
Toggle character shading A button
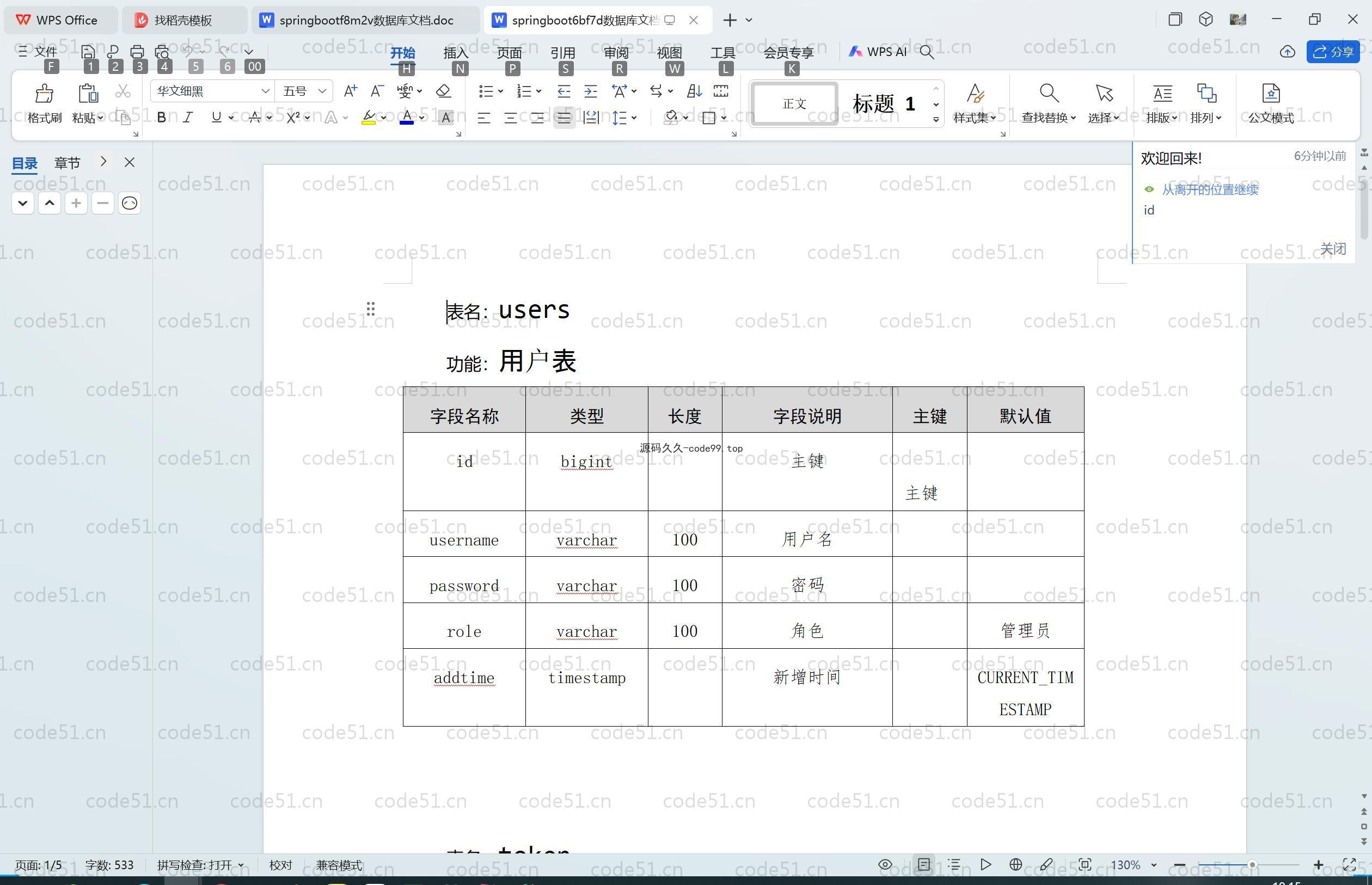[445, 118]
